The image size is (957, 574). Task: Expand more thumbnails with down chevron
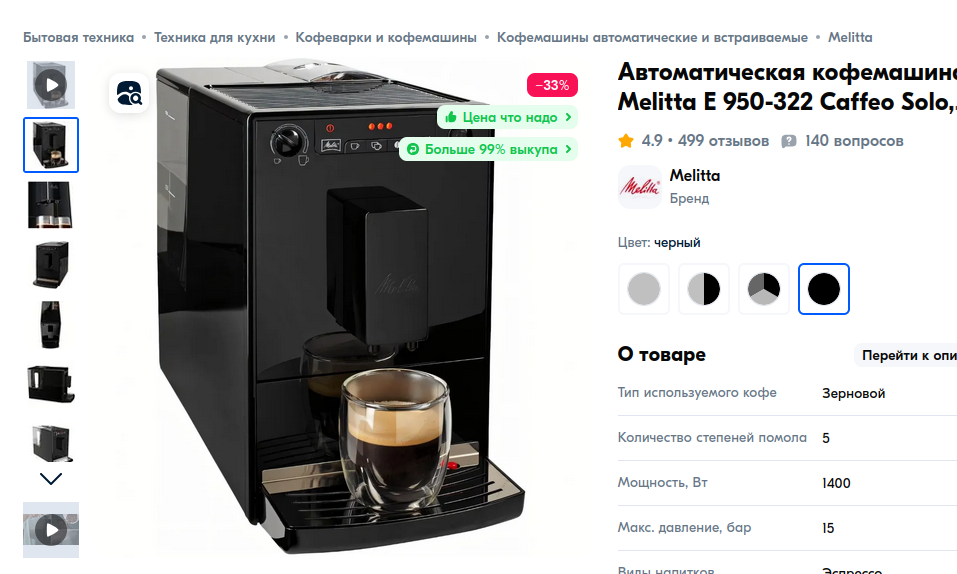(x=51, y=479)
